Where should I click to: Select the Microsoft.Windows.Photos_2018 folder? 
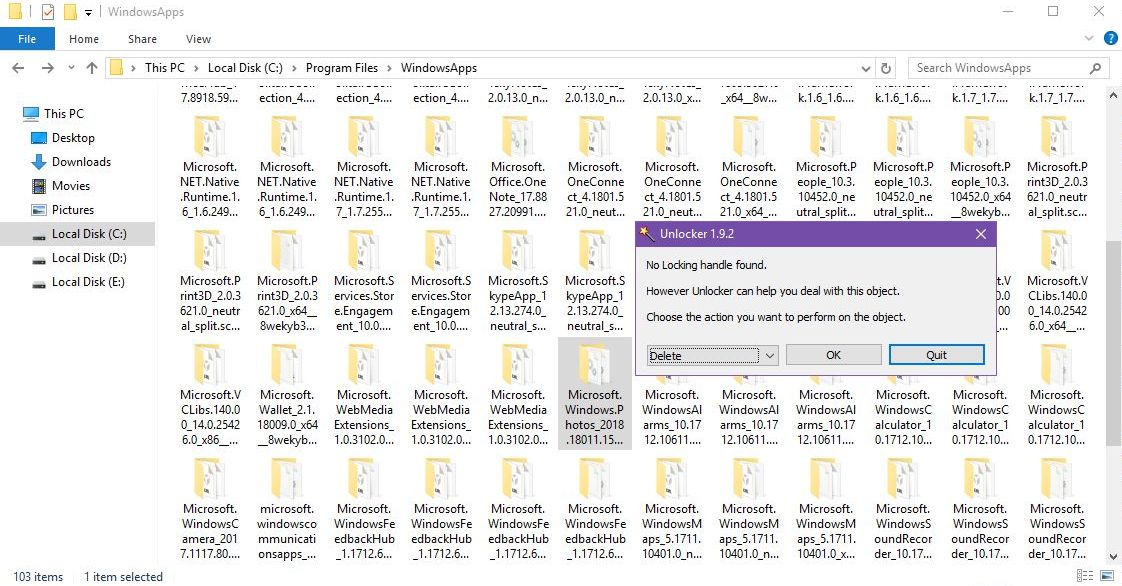594,394
